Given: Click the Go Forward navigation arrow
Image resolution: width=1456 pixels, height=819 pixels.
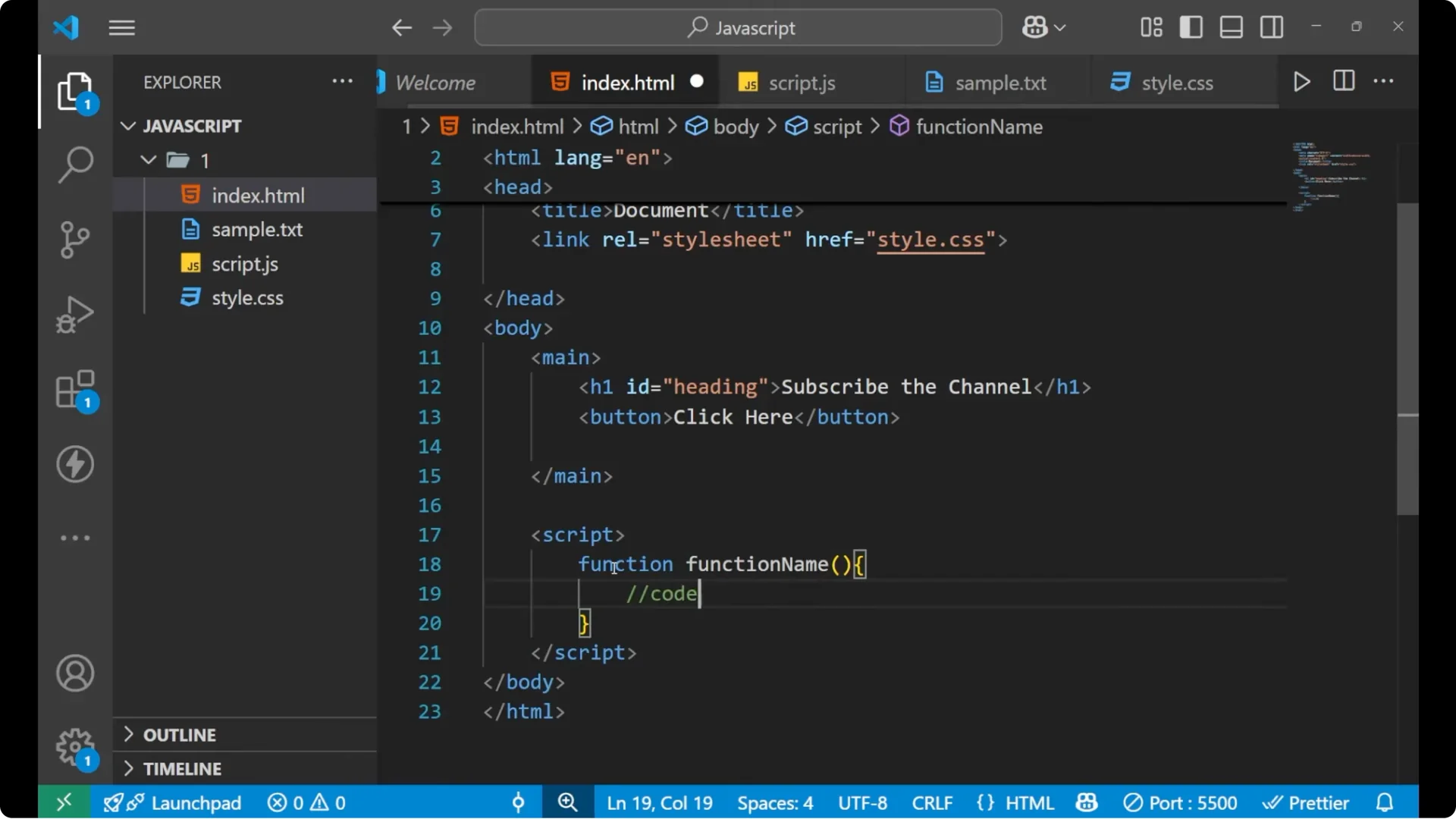Looking at the screenshot, I should pyautogui.click(x=442, y=27).
